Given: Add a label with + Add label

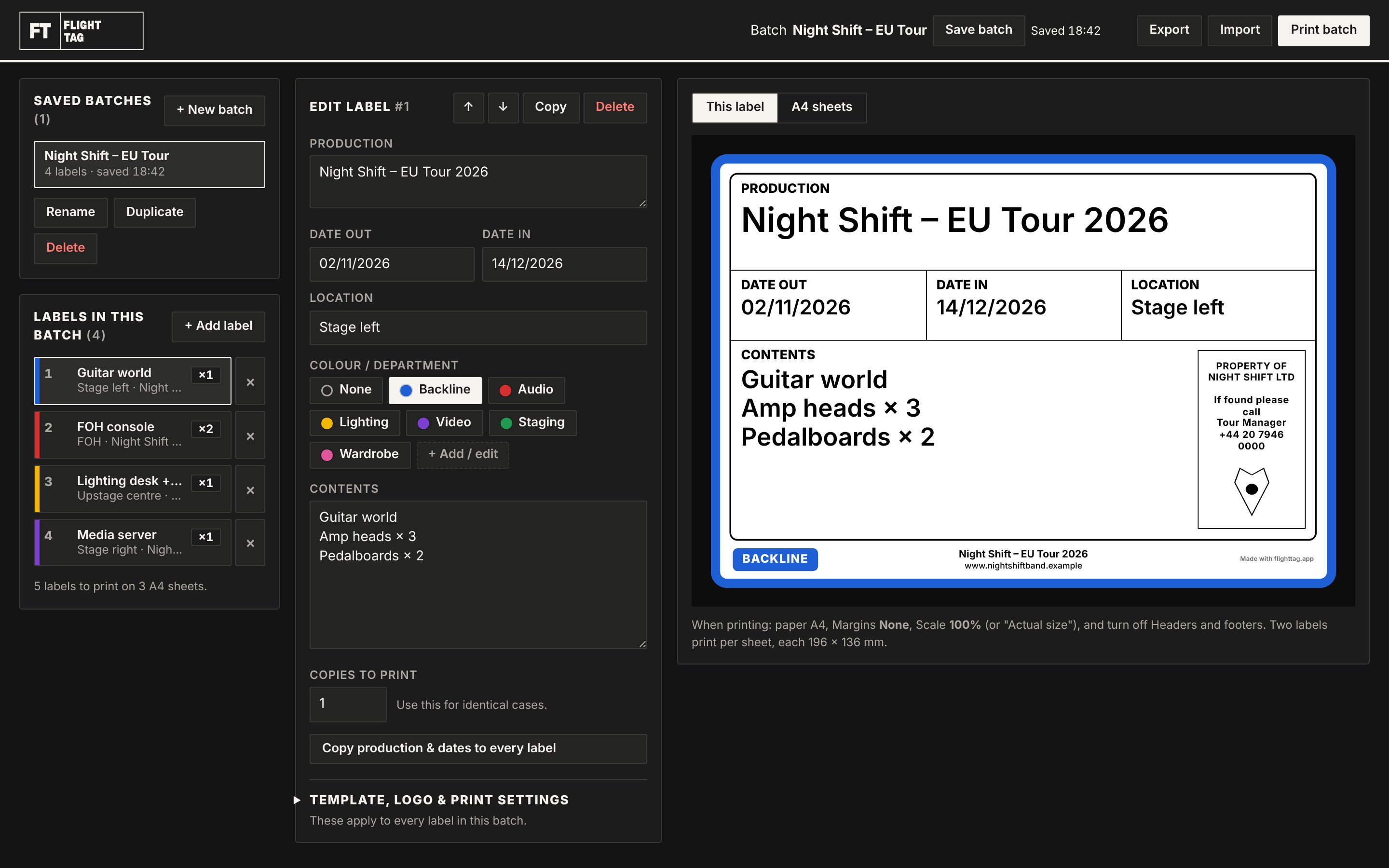Looking at the screenshot, I should 218,326.
